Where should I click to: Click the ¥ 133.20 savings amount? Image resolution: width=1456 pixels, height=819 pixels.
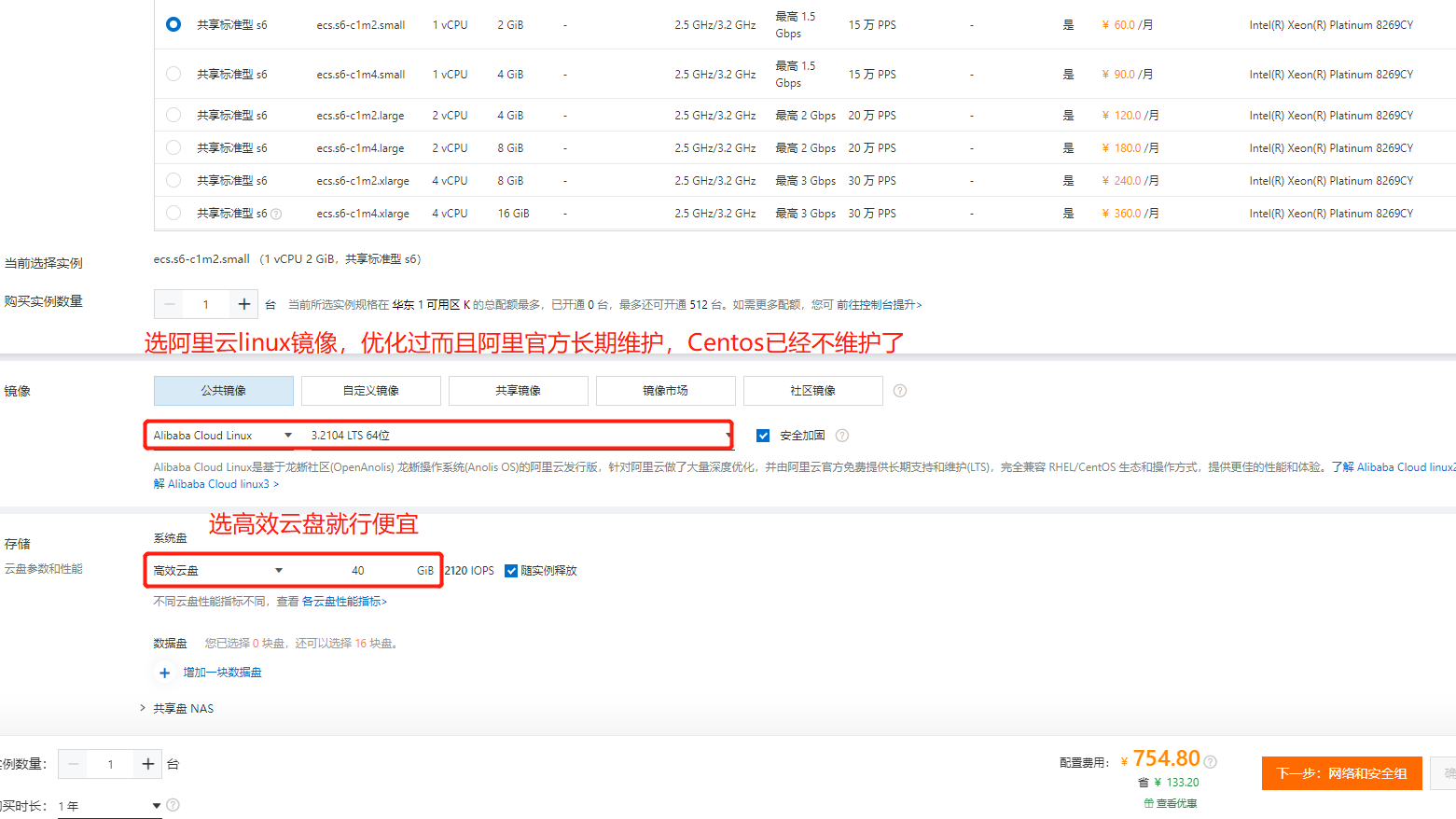coord(1176,783)
